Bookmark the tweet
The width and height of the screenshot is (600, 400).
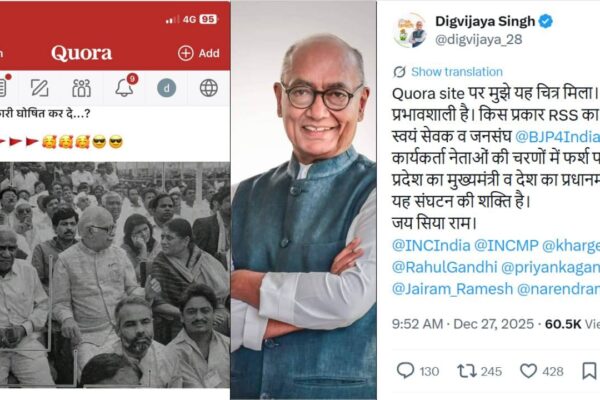point(589,371)
